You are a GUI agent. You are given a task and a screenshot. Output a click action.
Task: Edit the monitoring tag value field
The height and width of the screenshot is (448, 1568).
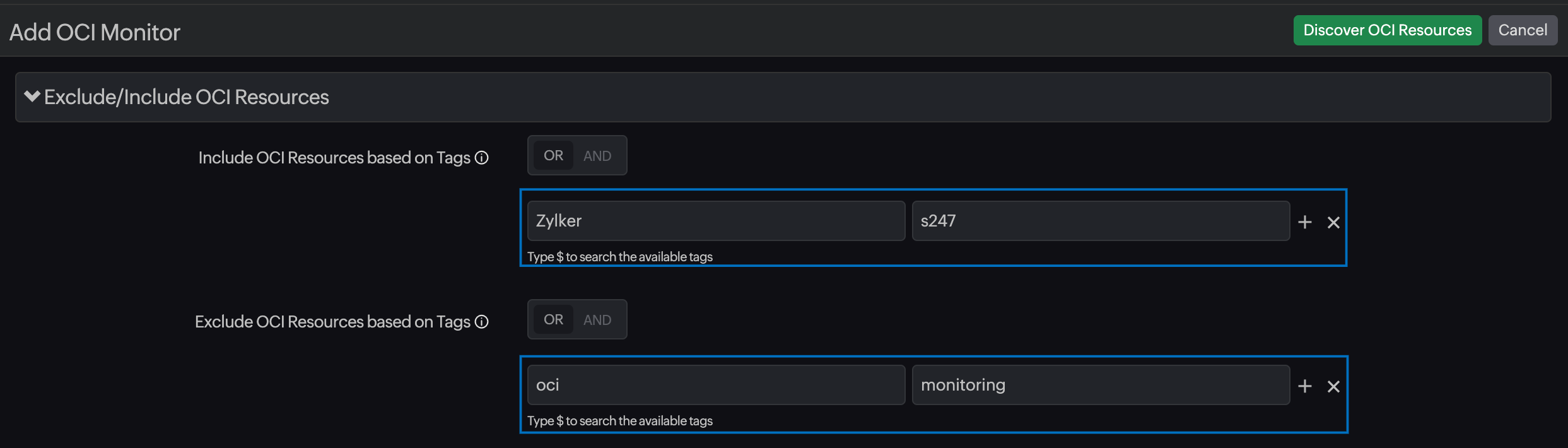pos(1100,384)
